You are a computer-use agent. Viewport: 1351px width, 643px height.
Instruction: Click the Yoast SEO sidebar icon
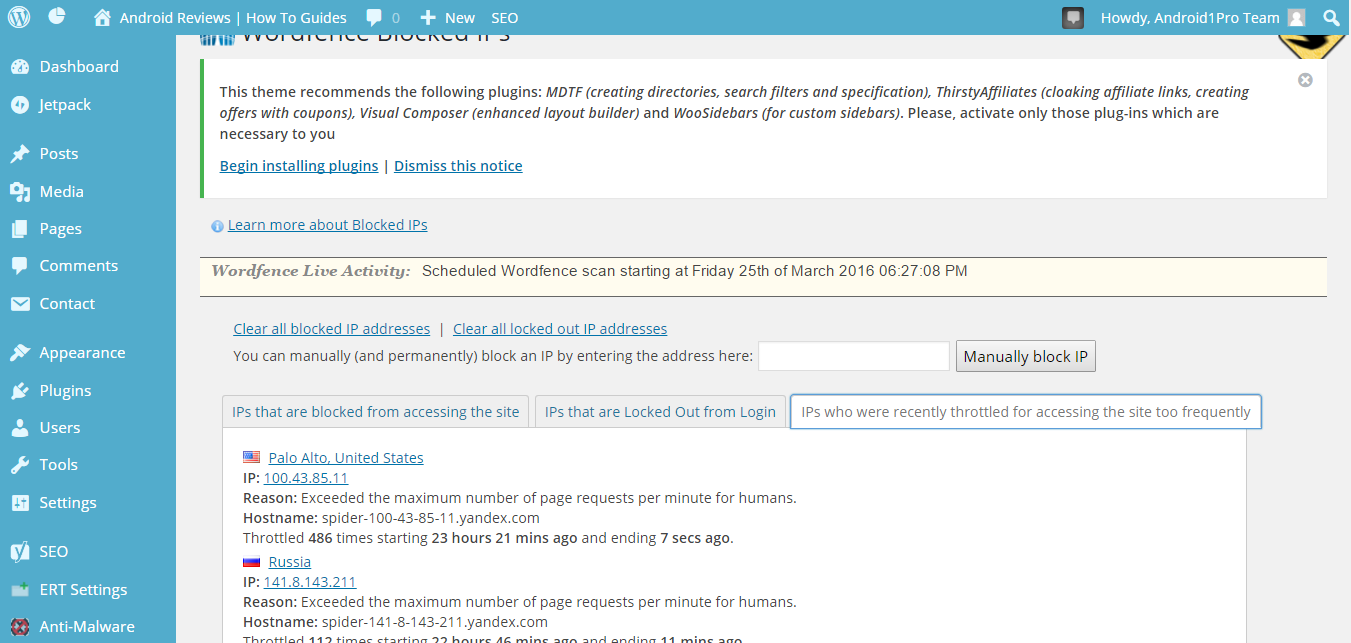[20, 552]
